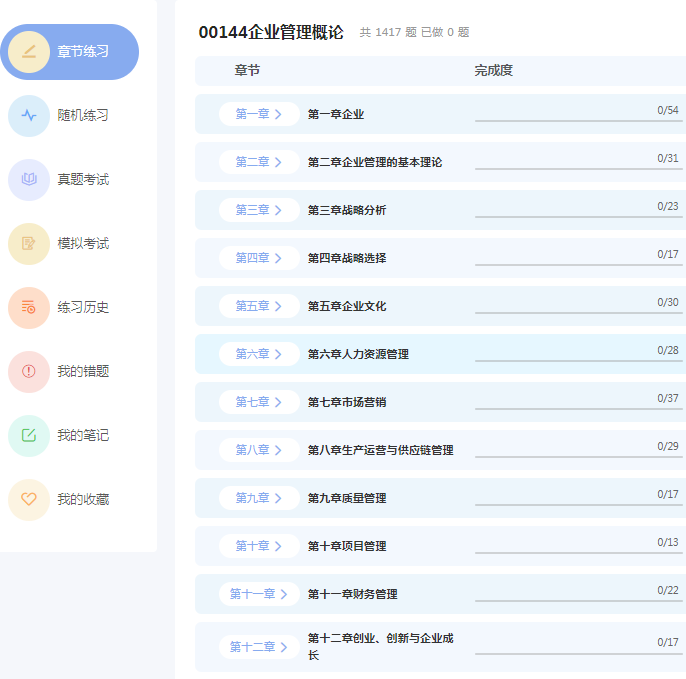Click the 练习历史 list icon
Viewport: 686px width, 679px height.
29,308
